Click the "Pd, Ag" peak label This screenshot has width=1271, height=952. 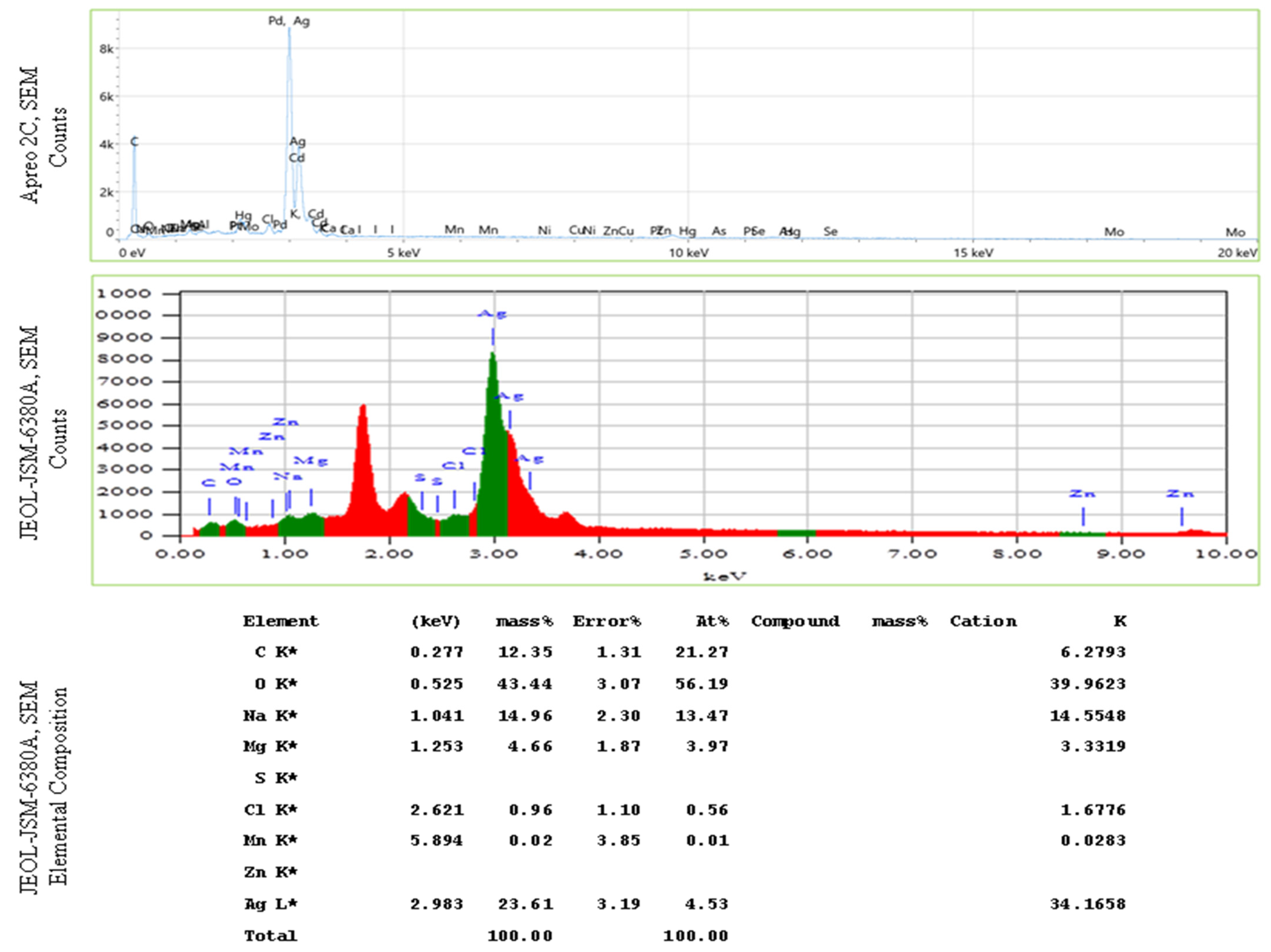289,21
